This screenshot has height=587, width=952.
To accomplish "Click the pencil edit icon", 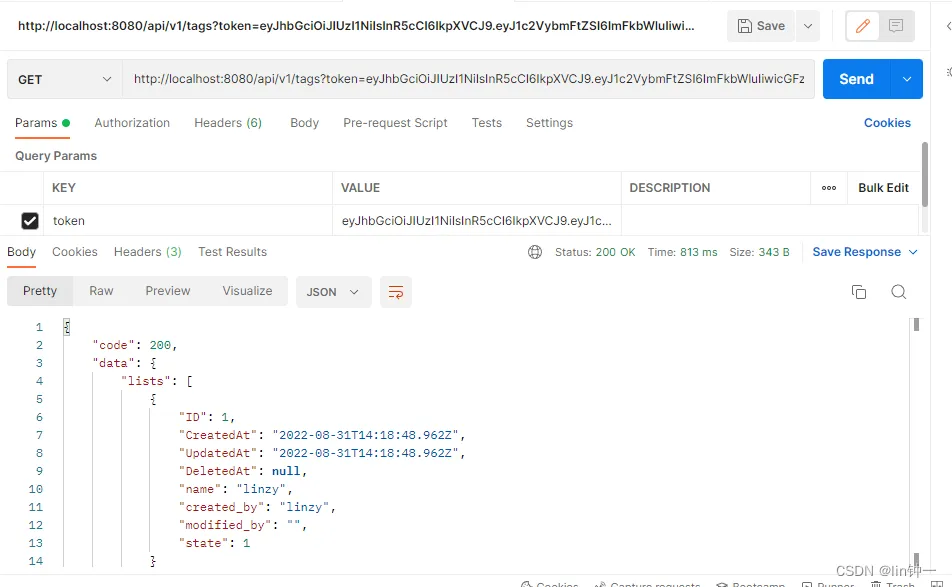I will (862, 26).
